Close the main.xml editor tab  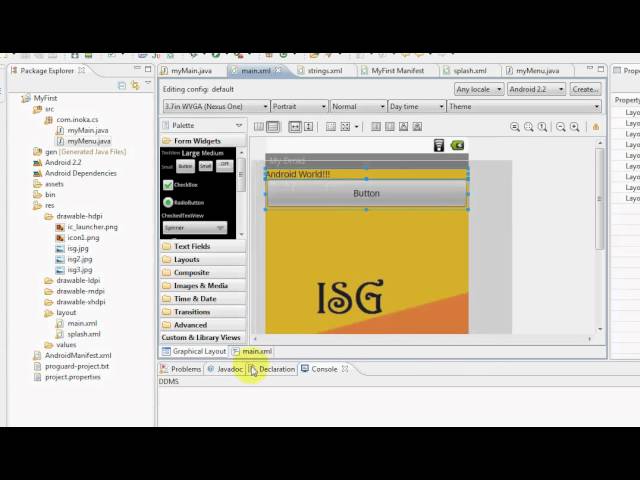(x=278, y=70)
